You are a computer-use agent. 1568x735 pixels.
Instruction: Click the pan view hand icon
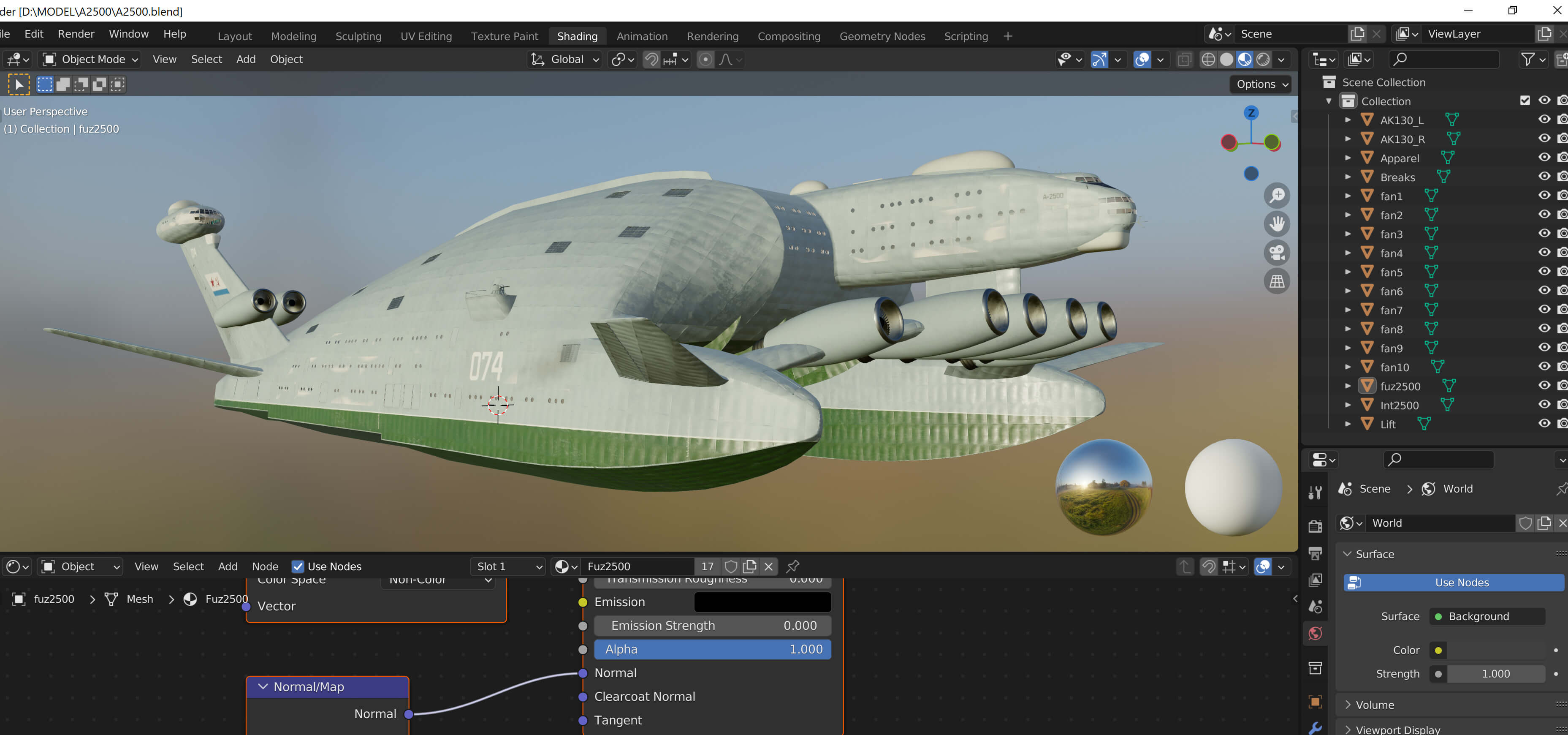pyautogui.click(x=1276, y=224)
